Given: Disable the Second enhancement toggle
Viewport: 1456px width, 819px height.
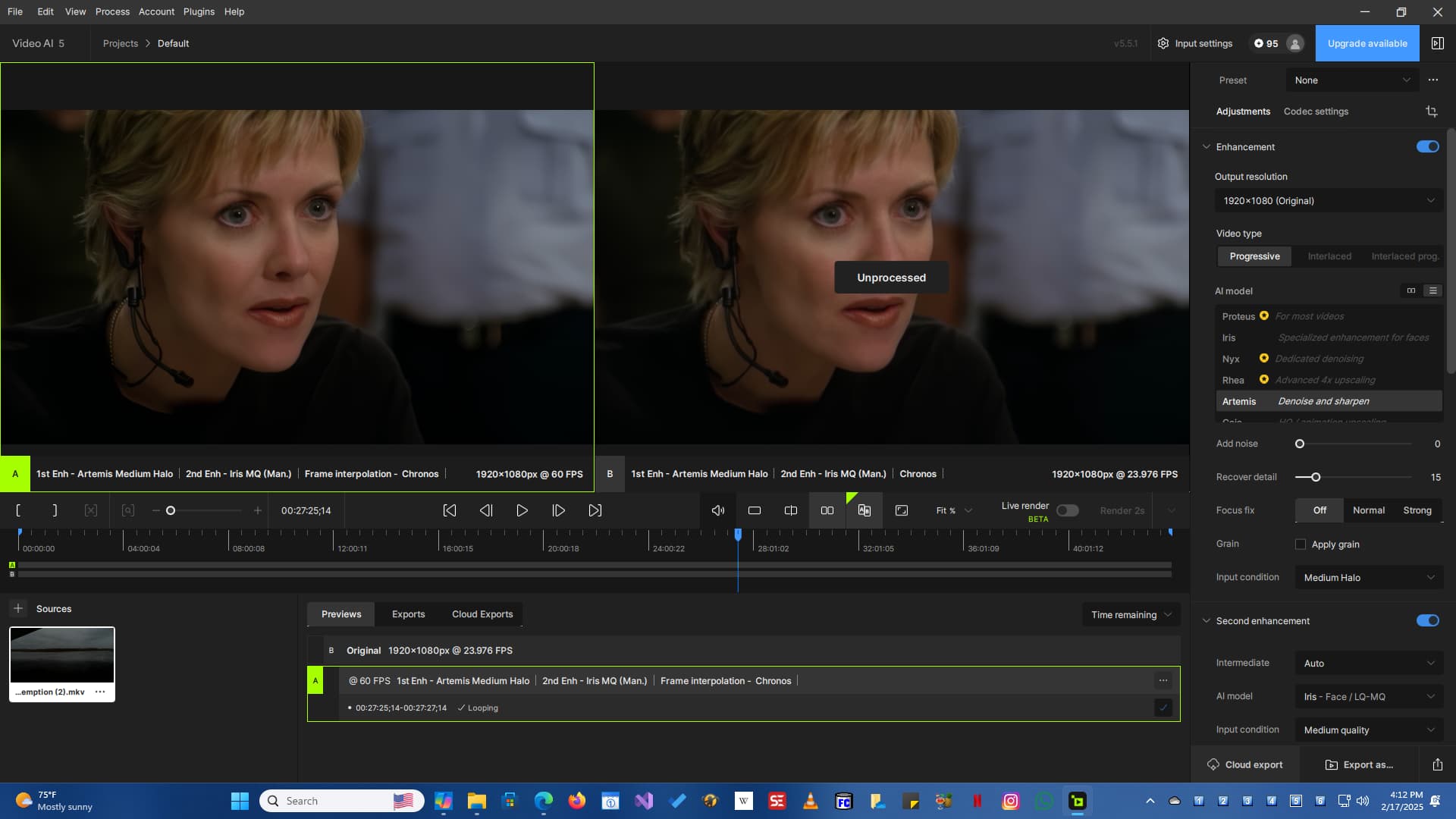Looking at the screenshot, I should (x=1427, y=620).
